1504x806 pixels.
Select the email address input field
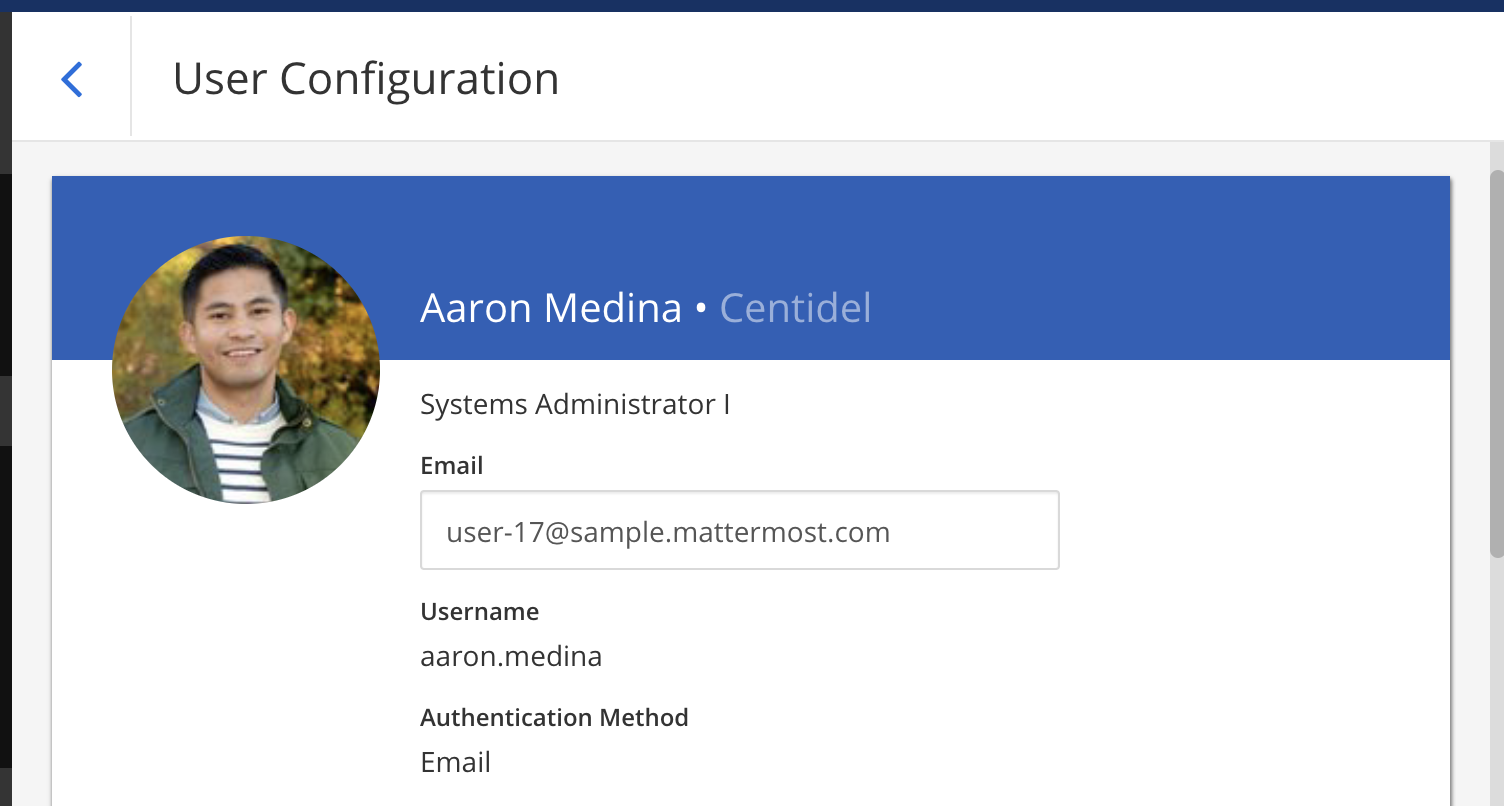tap(739, 530)
